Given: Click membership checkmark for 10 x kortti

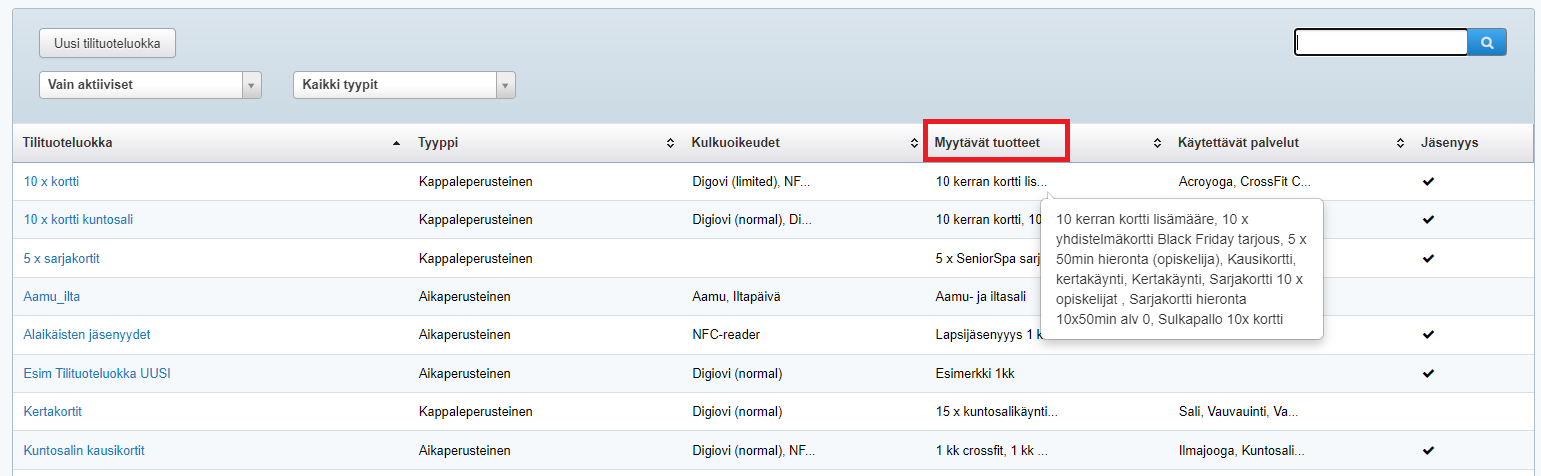Looking at the screenshot, I should tap(1428, 182).
